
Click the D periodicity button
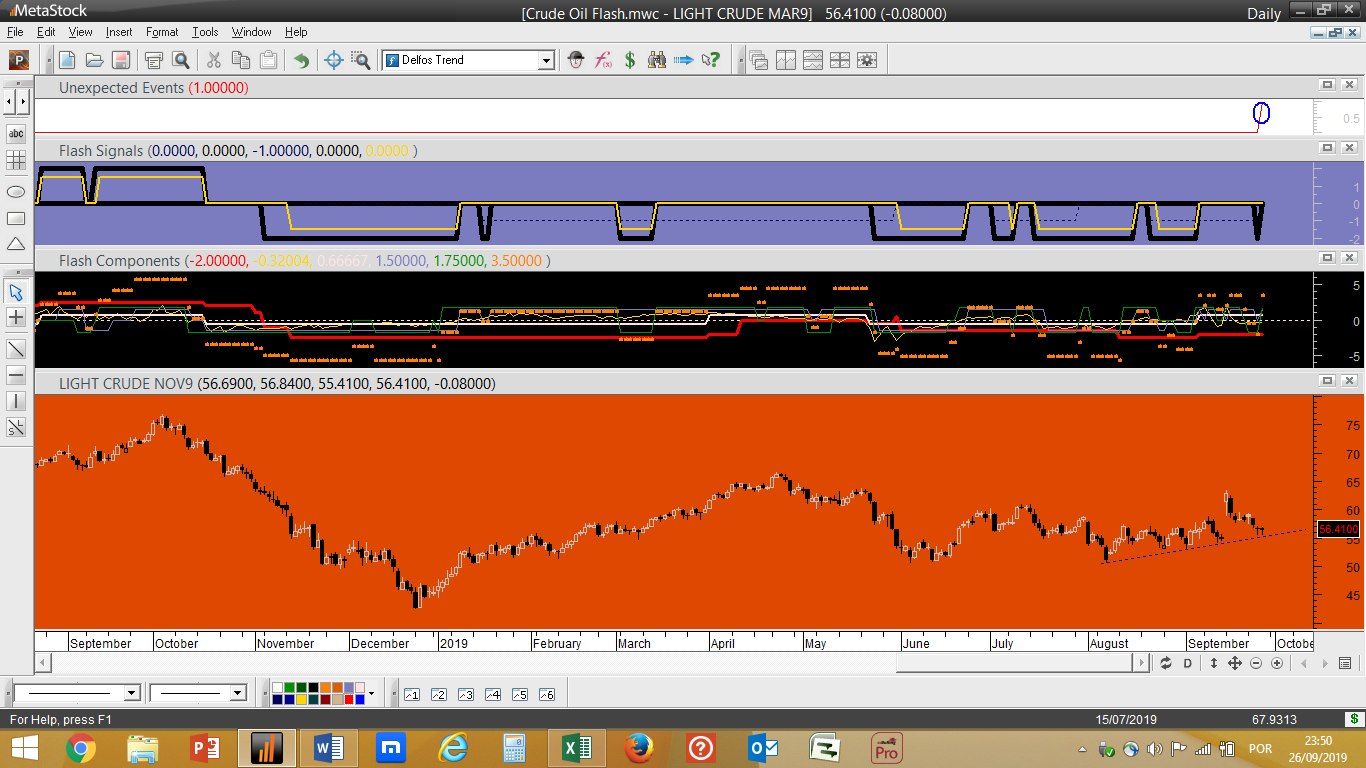(1188, 663)
